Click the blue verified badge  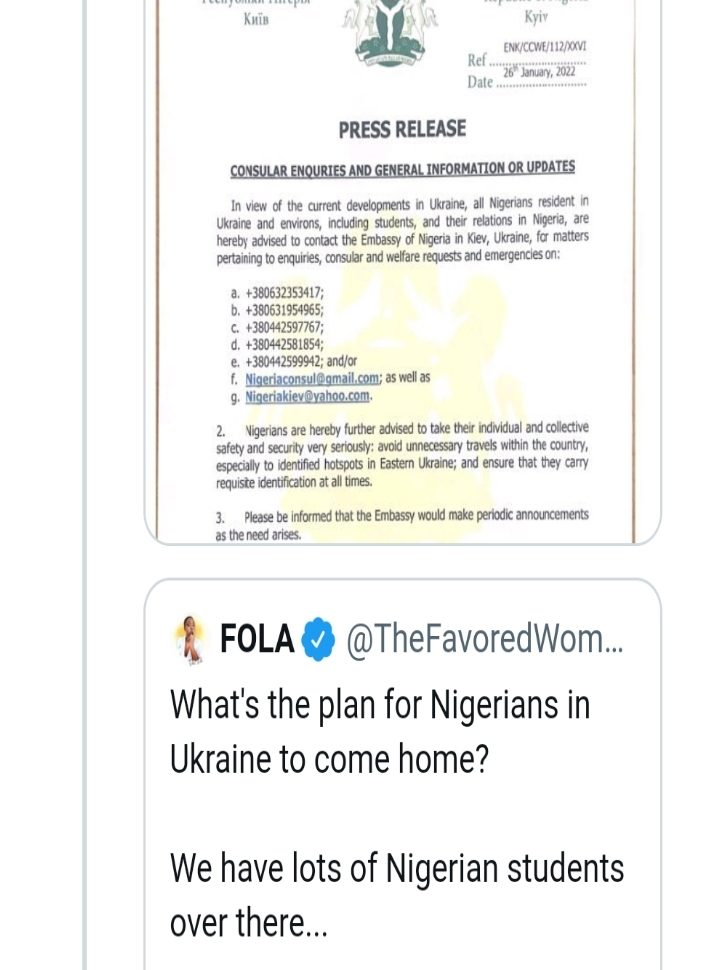(x=319, y=640)
